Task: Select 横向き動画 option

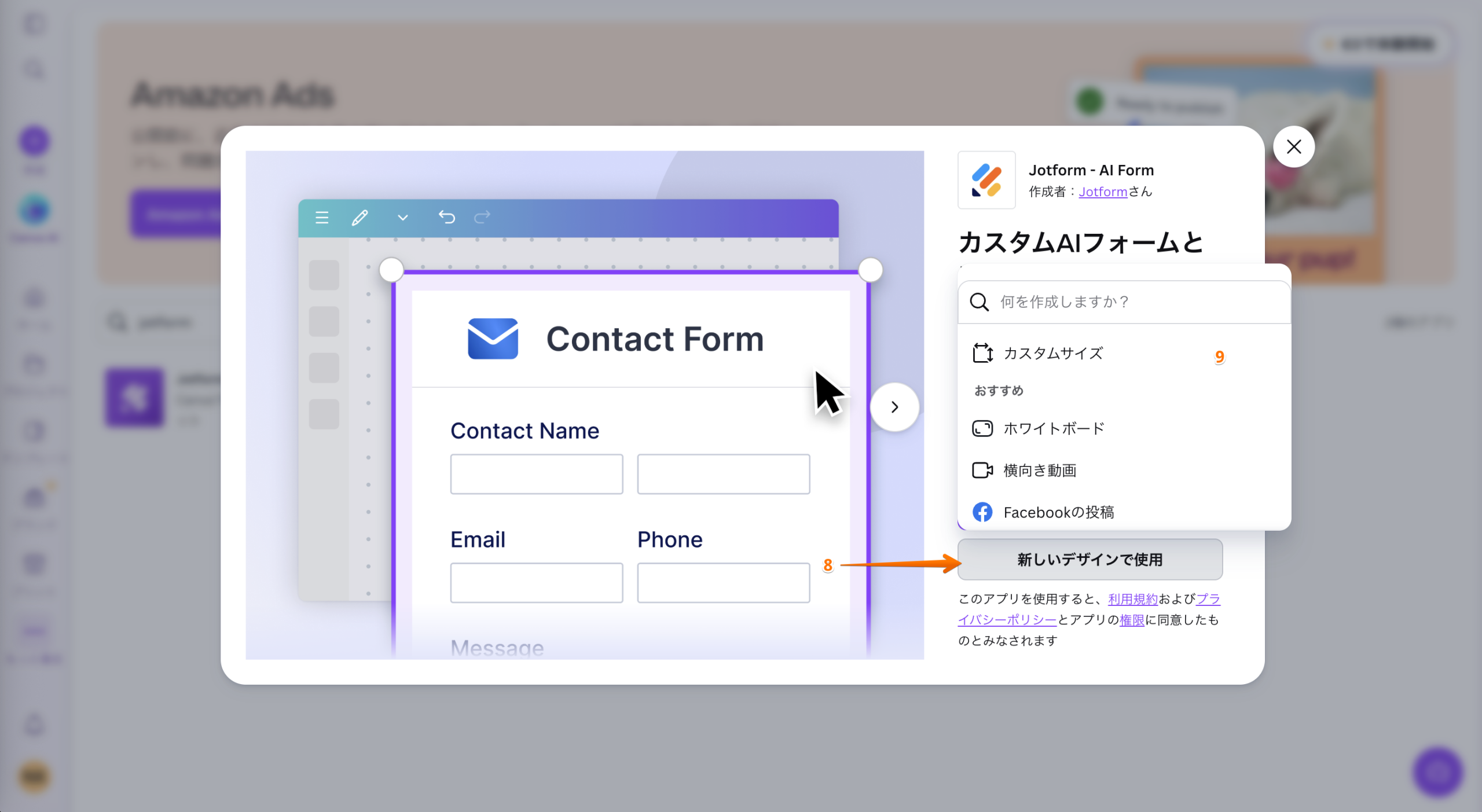Action: 1124,471
